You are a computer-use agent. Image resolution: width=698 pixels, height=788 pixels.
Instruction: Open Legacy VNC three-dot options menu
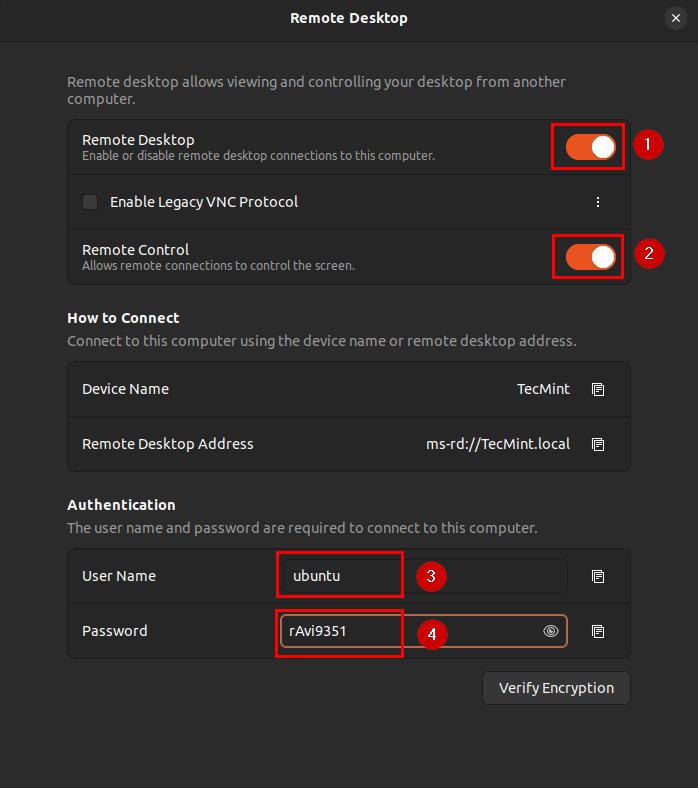[x=598, y=202]
